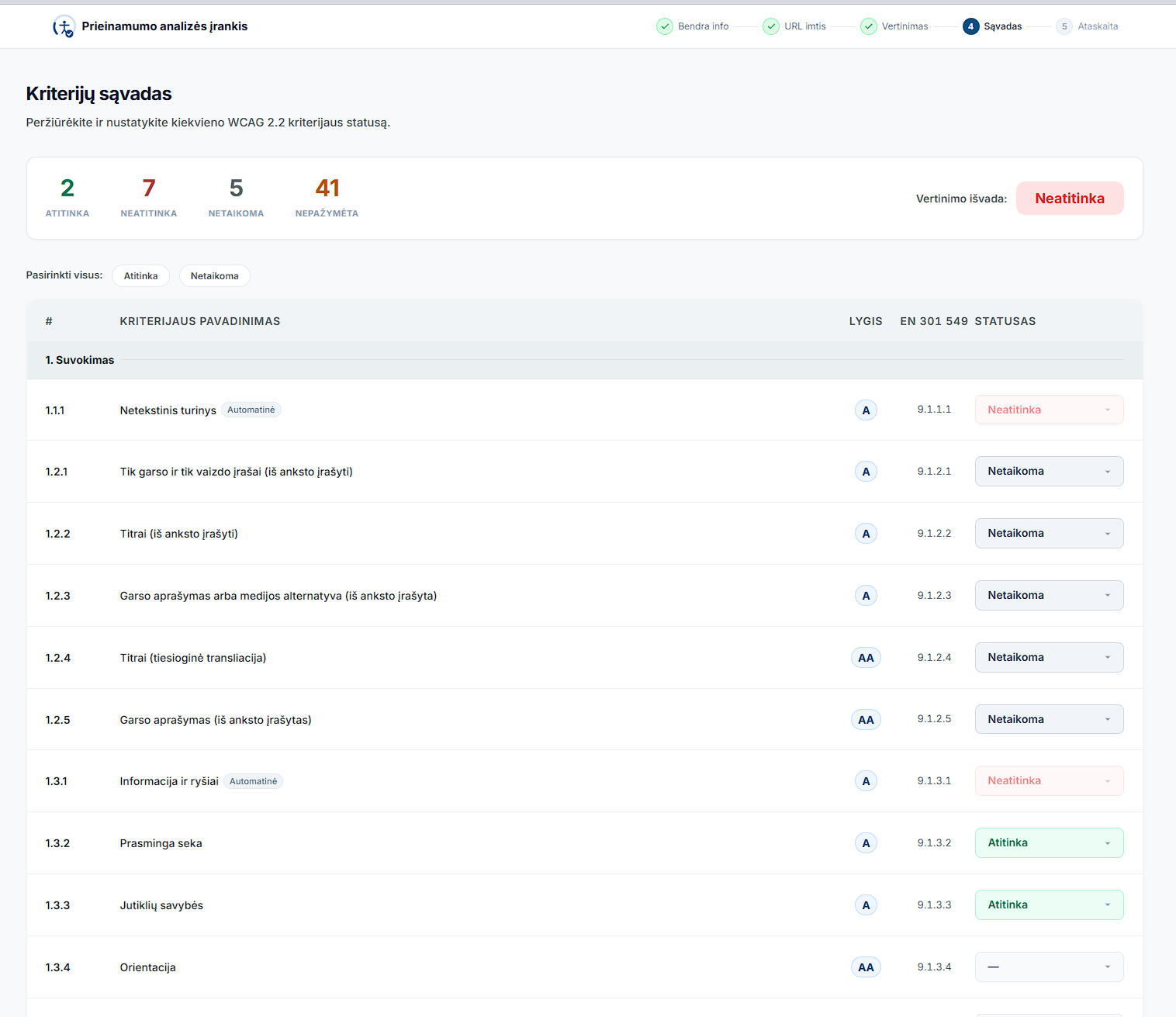This screenshot has height=1017, width=1176.
Task: Select all as Netaikoma button
Action: 215,276
